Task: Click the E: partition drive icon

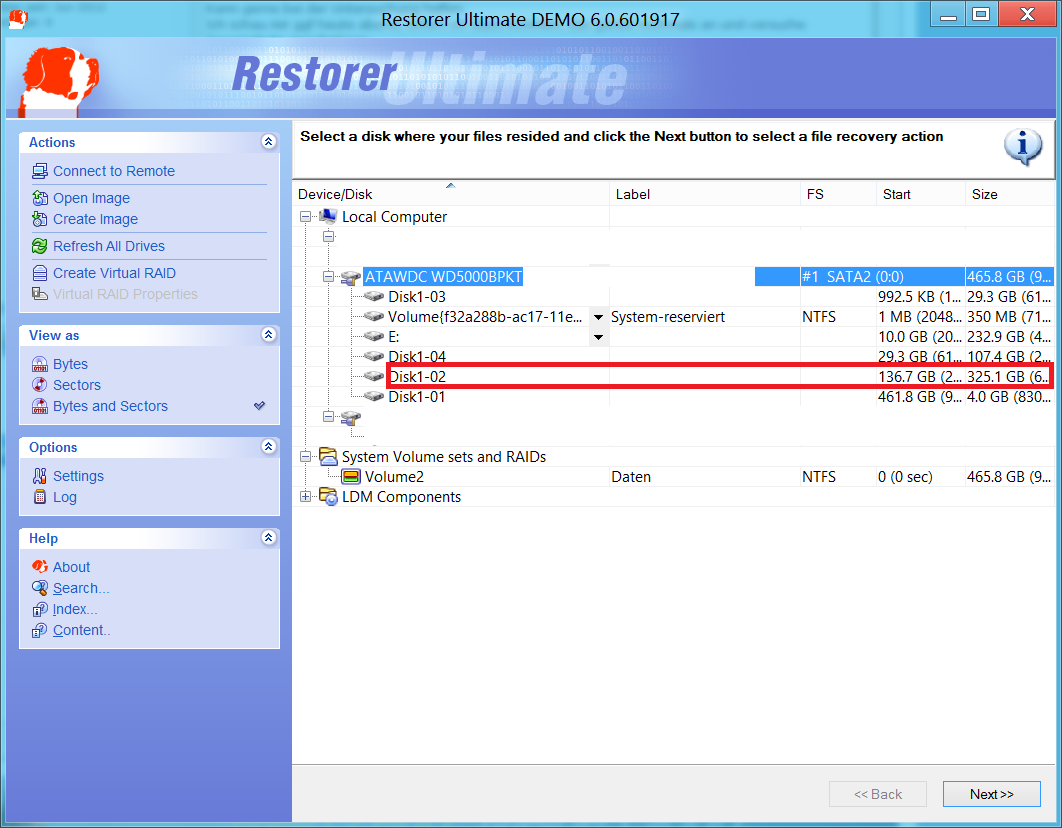Action: click(373, 336)
